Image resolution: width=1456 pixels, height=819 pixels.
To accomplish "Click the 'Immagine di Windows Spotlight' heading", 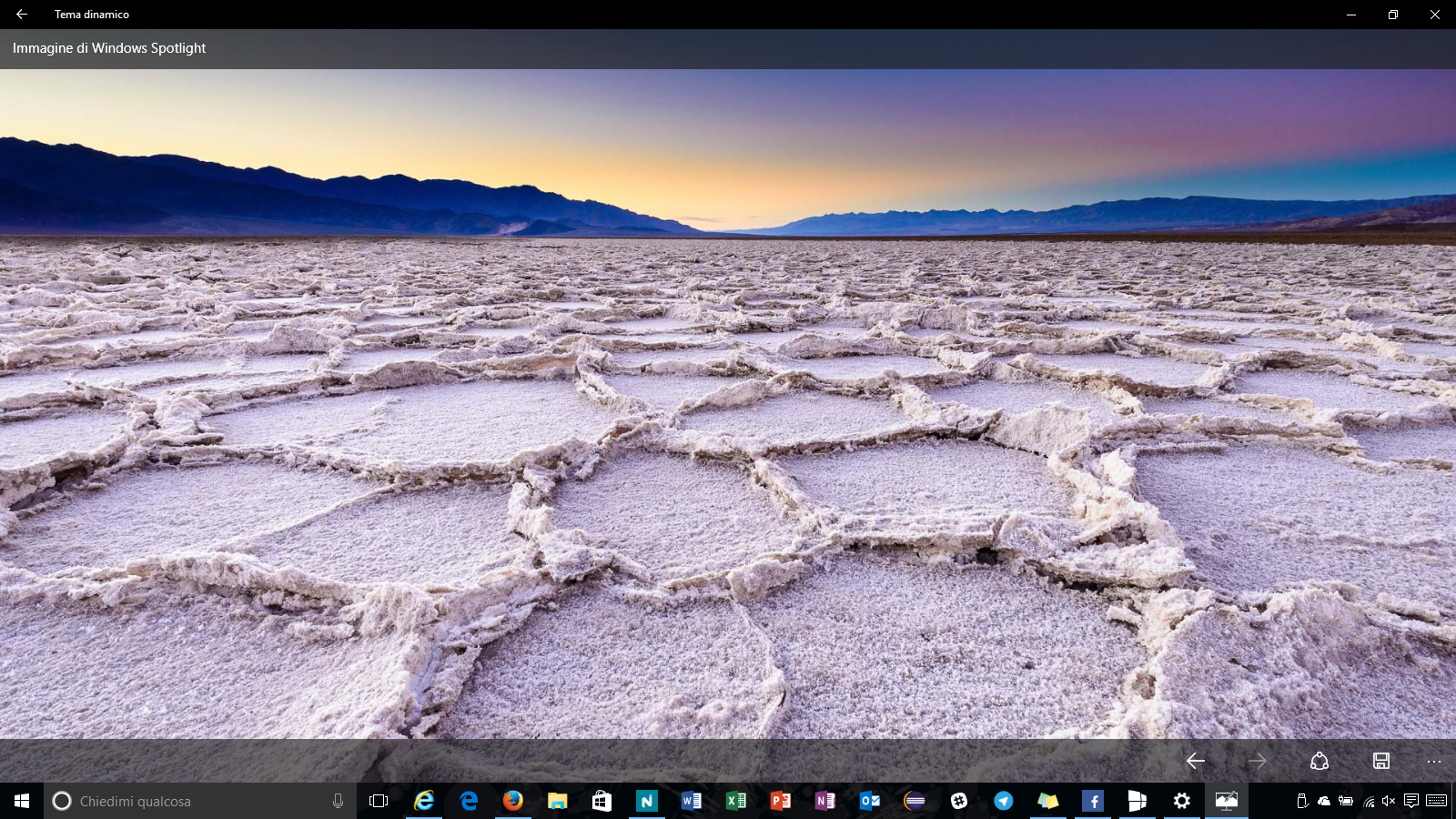I will click(109, 48).
